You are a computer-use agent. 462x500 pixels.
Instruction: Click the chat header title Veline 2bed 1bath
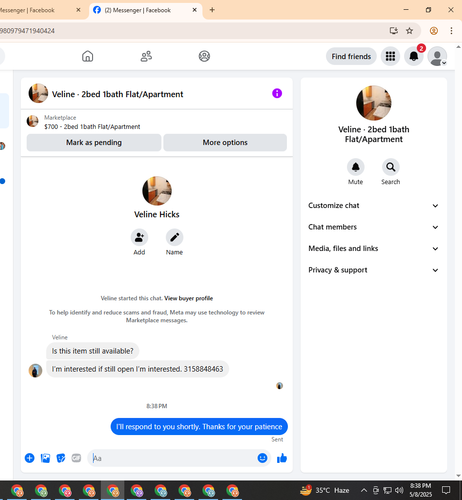[117, 94]
